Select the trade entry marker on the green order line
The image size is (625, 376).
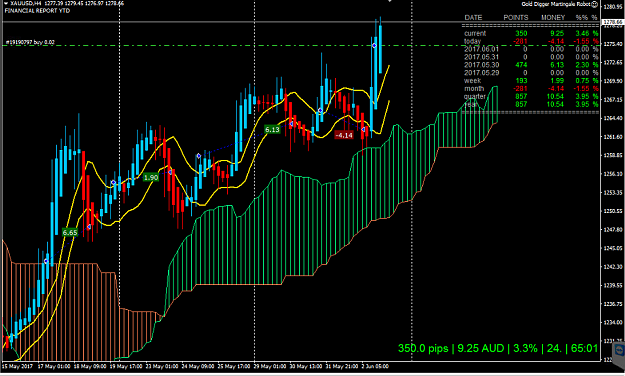(x=374, y=45)
